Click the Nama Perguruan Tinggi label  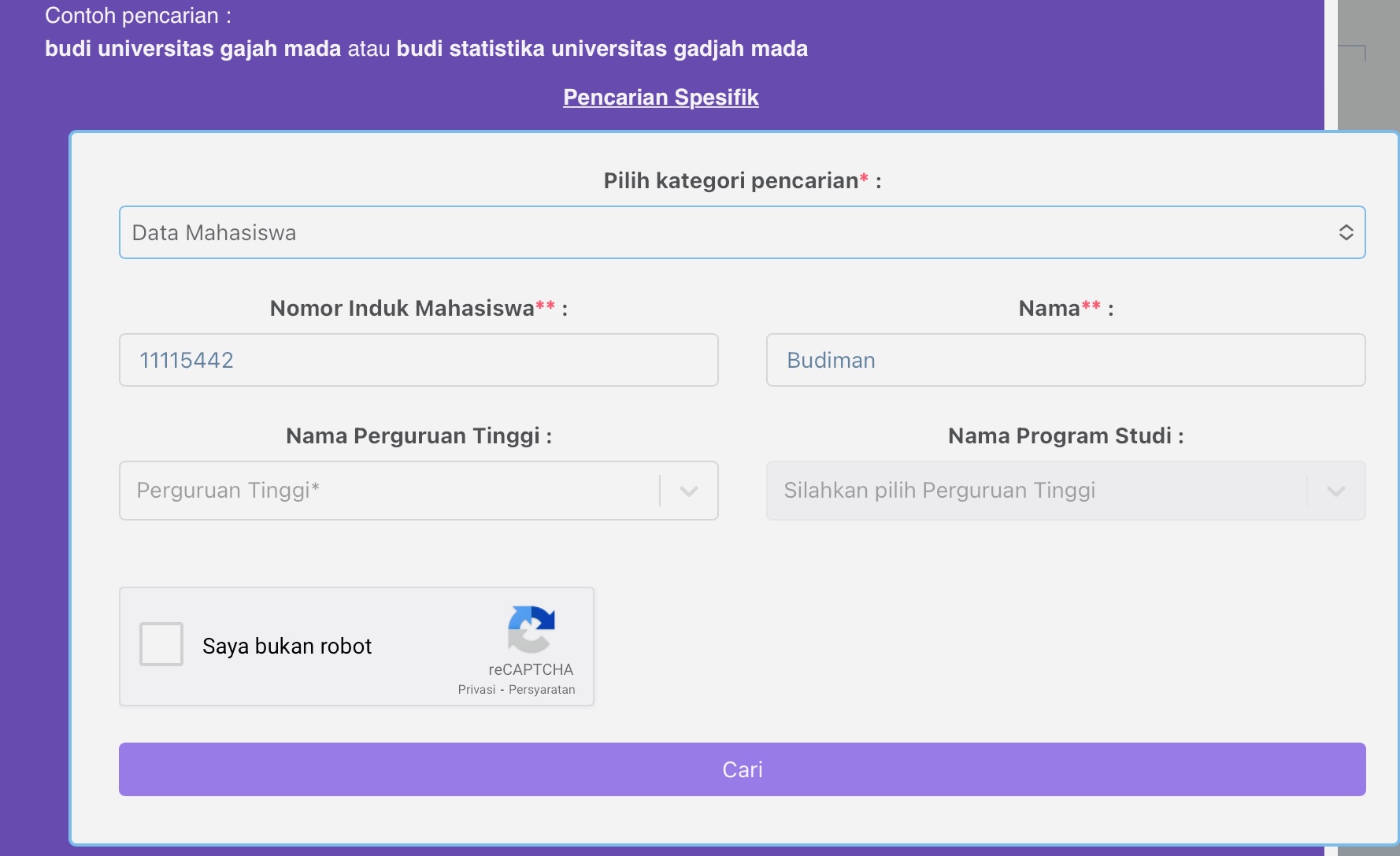[418, 436]
